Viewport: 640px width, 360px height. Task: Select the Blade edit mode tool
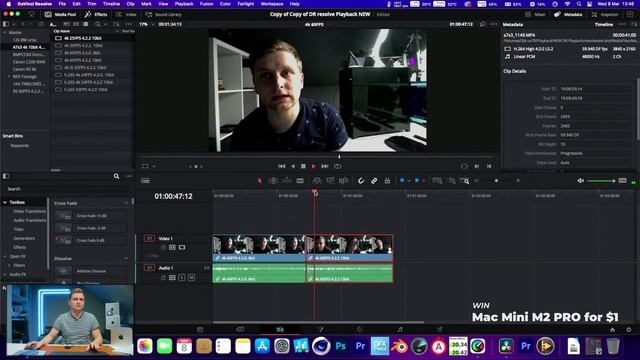tap(300, 180)
